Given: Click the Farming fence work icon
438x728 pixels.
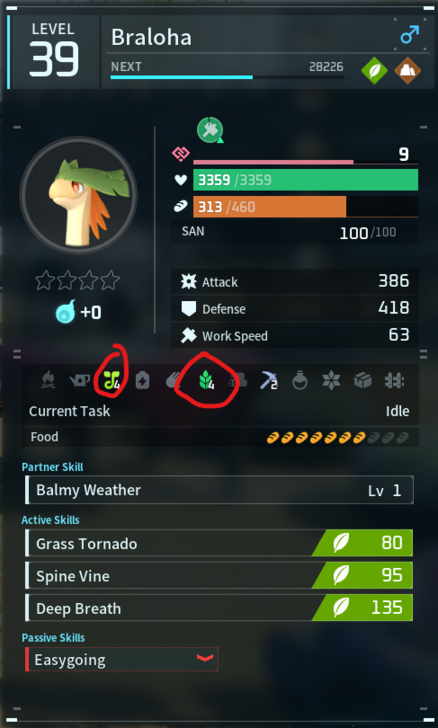Looking at the screenshot, I should [x=394, y=381].
